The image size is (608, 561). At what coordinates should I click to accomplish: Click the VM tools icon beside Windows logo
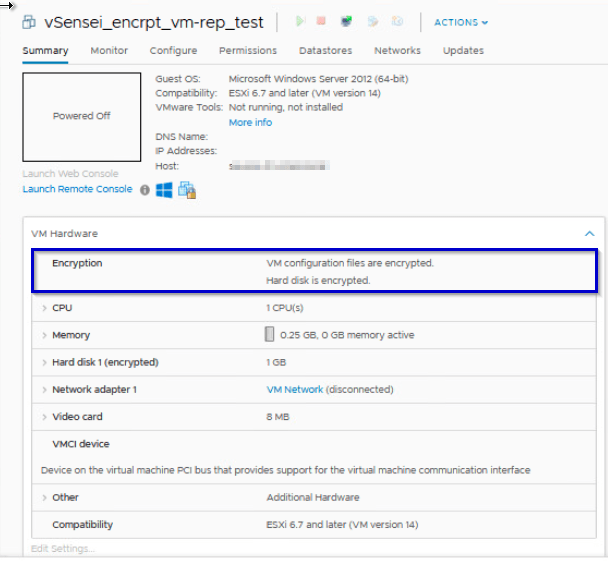187,190
